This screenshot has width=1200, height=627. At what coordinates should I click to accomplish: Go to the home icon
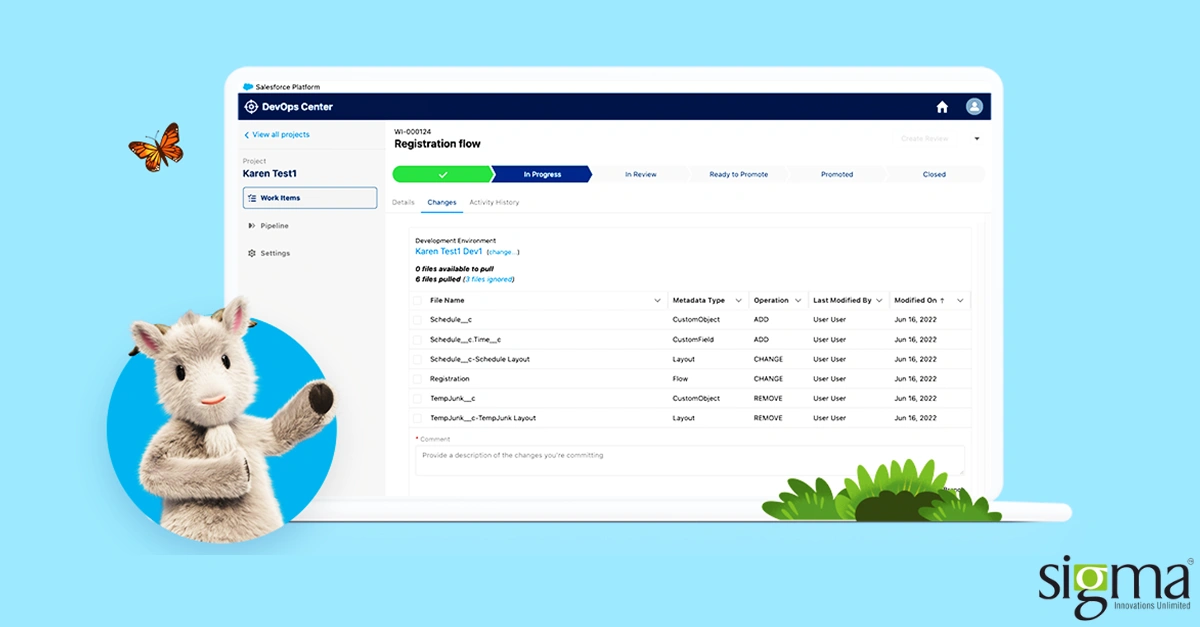tap(942, 107)
